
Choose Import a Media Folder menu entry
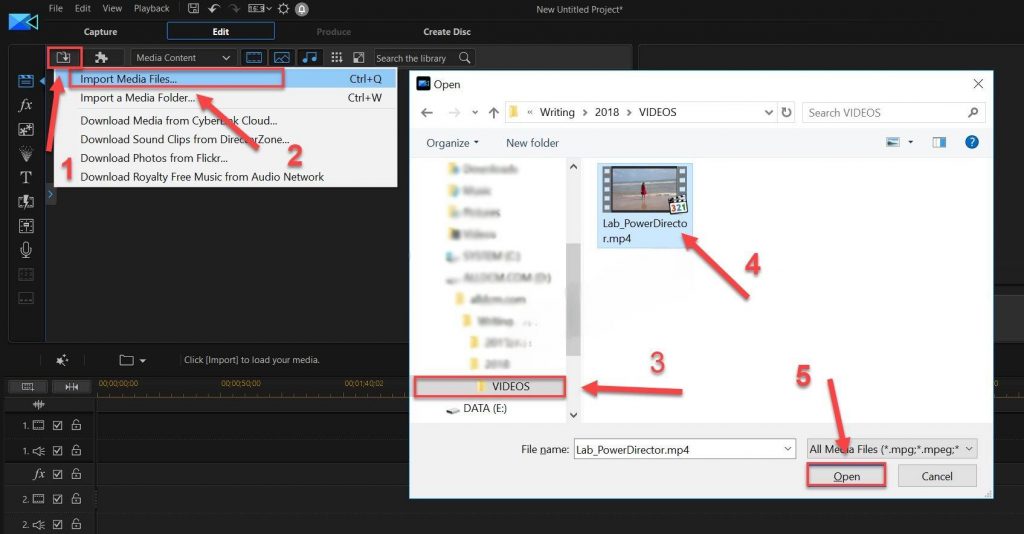coord(136,98)
